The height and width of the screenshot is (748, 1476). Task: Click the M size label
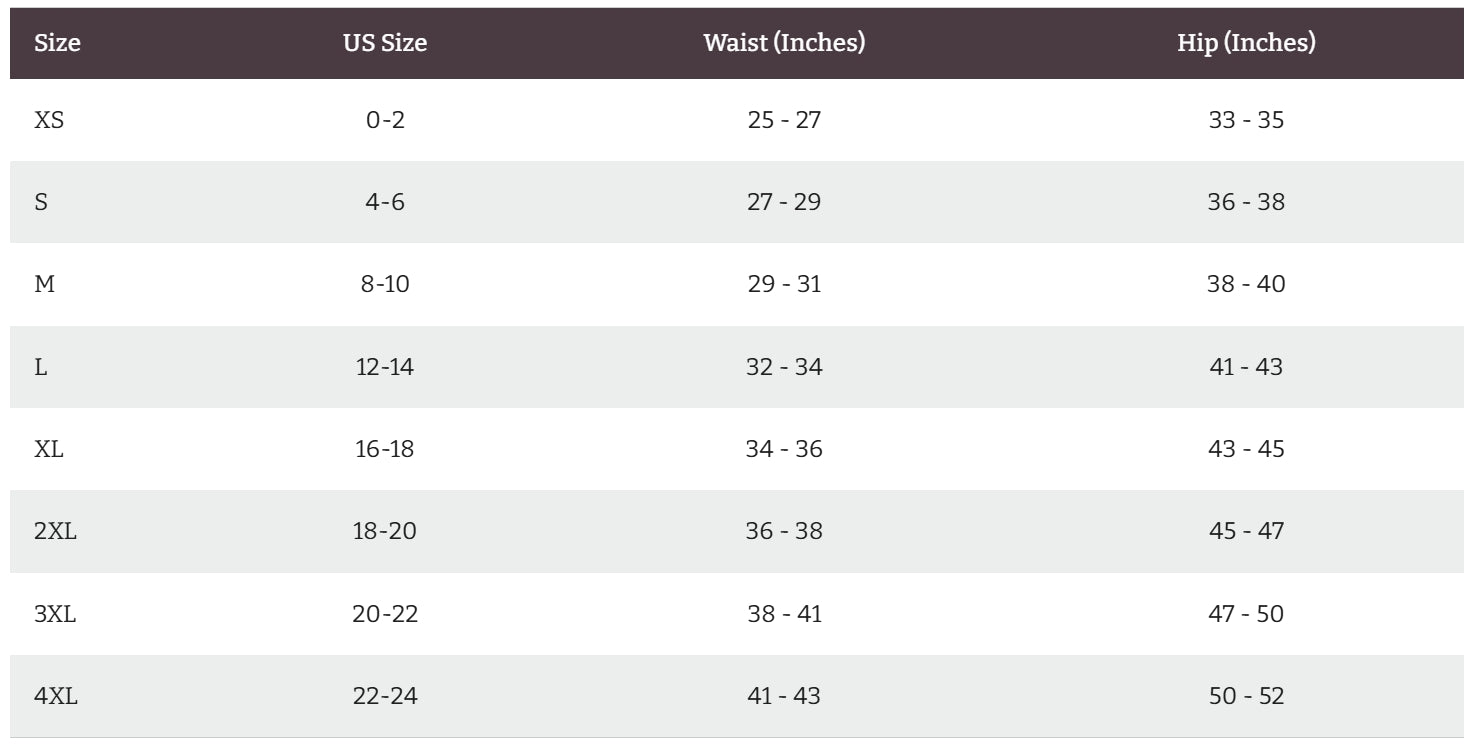(44, 284)
